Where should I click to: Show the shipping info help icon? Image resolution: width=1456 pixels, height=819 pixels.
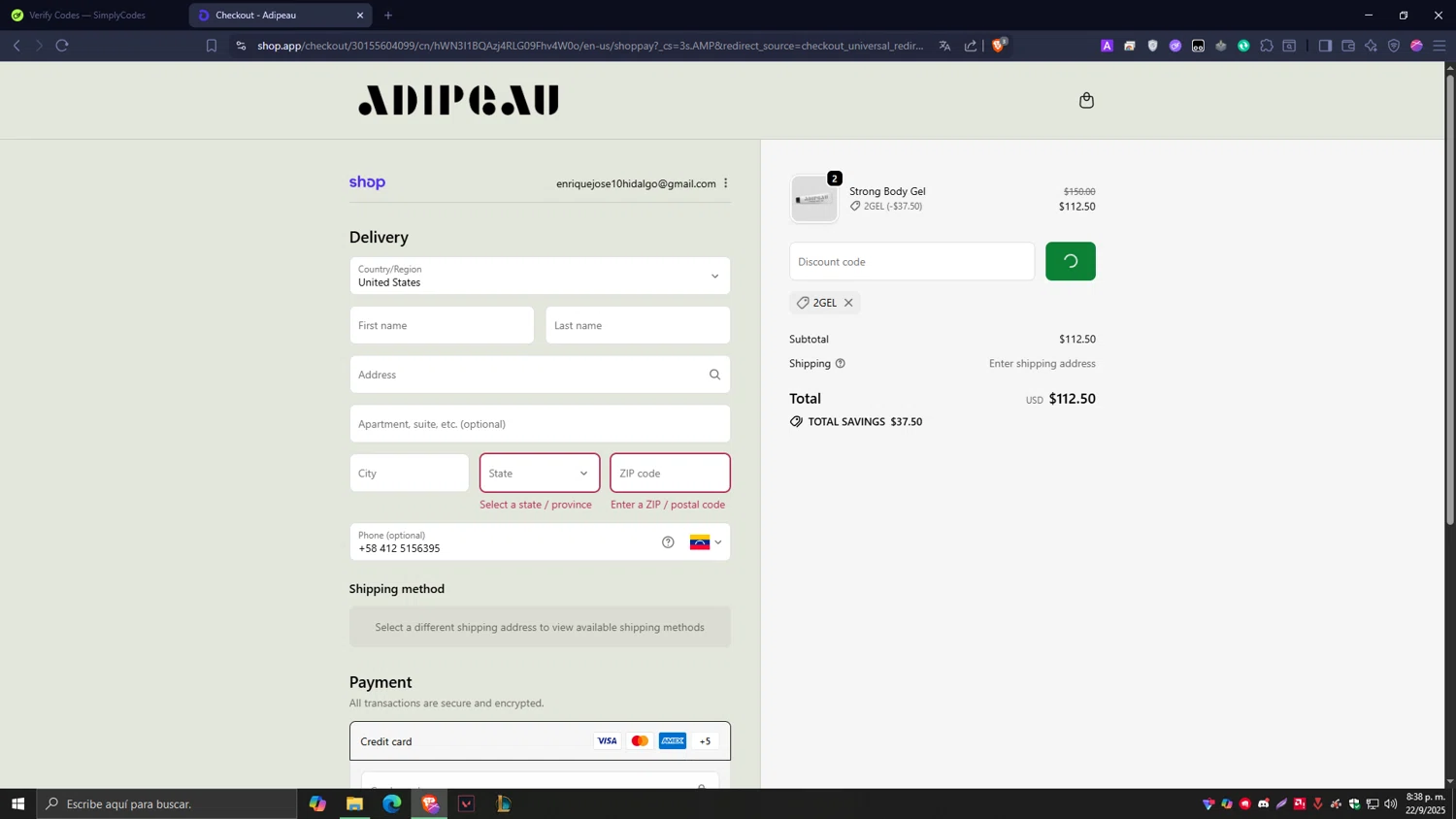pos(841,364)
